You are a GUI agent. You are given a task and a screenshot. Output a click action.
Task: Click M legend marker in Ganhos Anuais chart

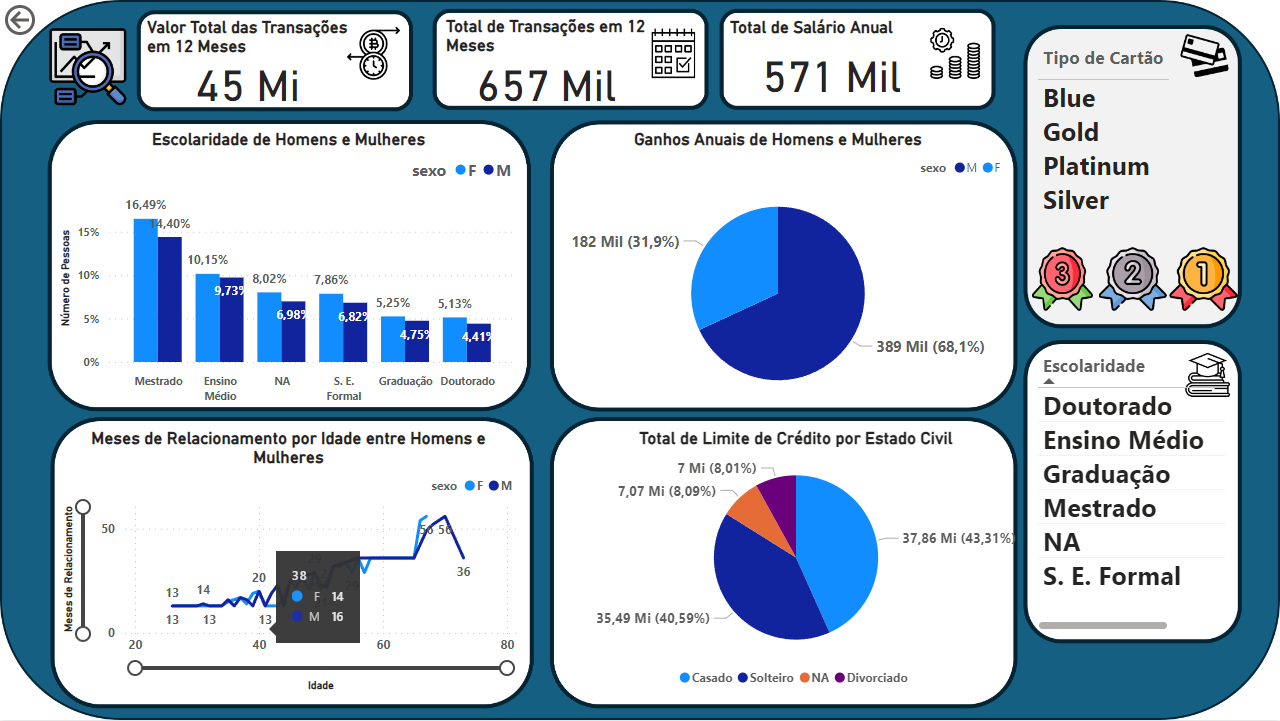click(x=959, y=168)
